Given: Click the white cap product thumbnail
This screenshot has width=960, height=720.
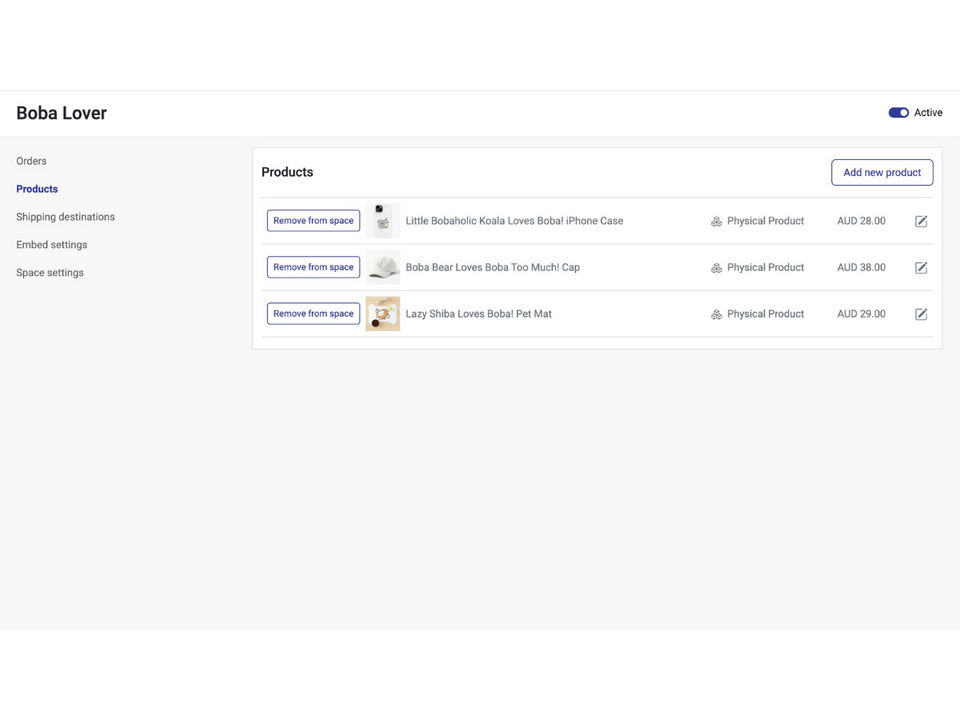Looking at the screenshot, I should pos(383,267).
